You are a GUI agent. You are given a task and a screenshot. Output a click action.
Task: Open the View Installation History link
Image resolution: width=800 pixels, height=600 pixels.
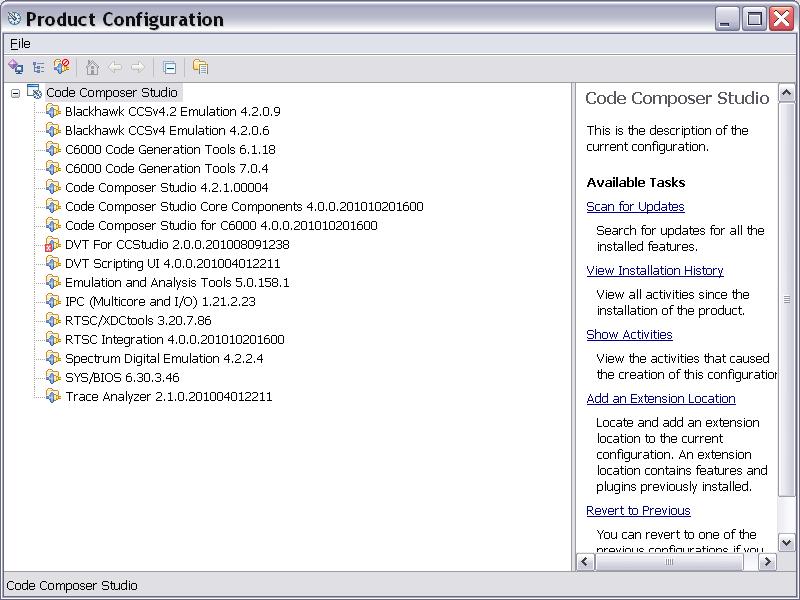click(654, 271)
